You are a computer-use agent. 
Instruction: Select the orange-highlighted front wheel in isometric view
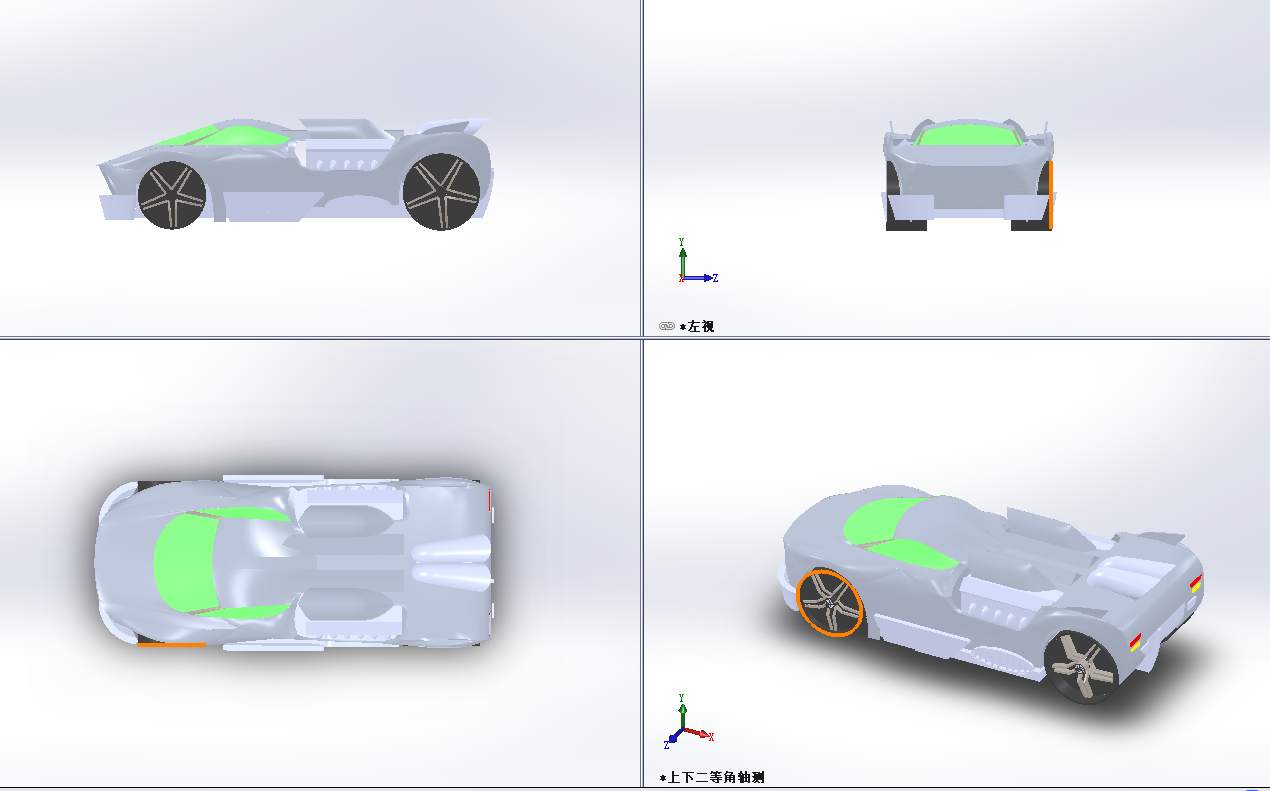tap(830, 602)
